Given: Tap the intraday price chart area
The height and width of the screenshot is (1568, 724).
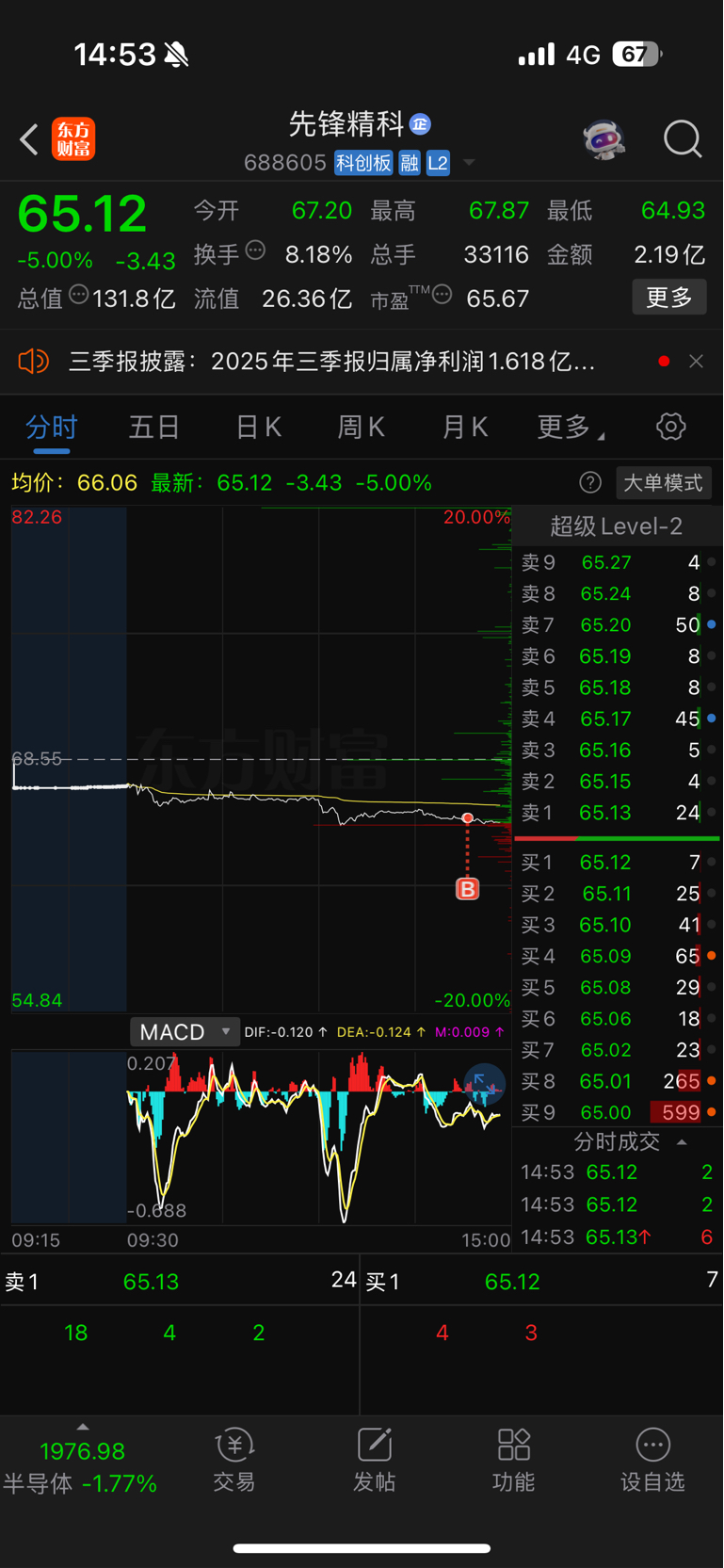Looking at the screenshot, I should (x=261, y=759).
